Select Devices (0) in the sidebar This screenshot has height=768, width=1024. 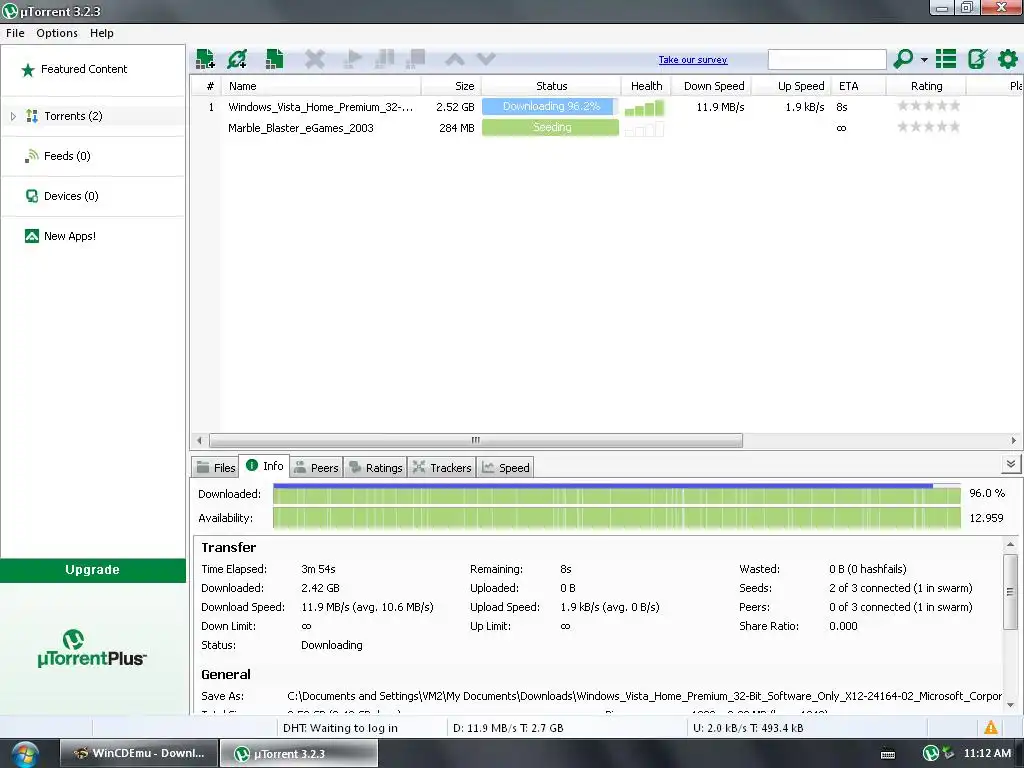71,196
